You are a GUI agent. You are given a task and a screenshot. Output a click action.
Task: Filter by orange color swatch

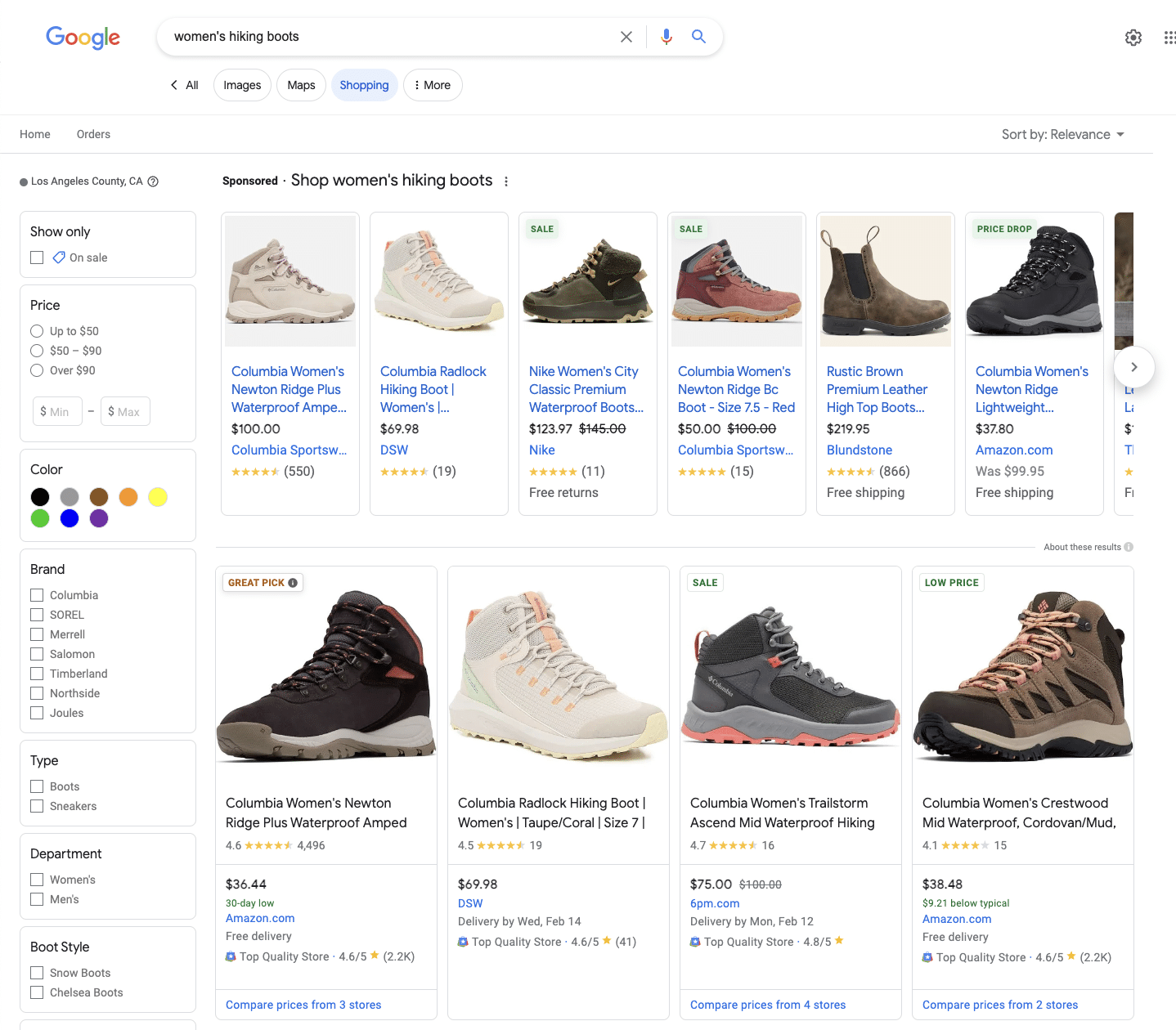(x=128, y=497)
